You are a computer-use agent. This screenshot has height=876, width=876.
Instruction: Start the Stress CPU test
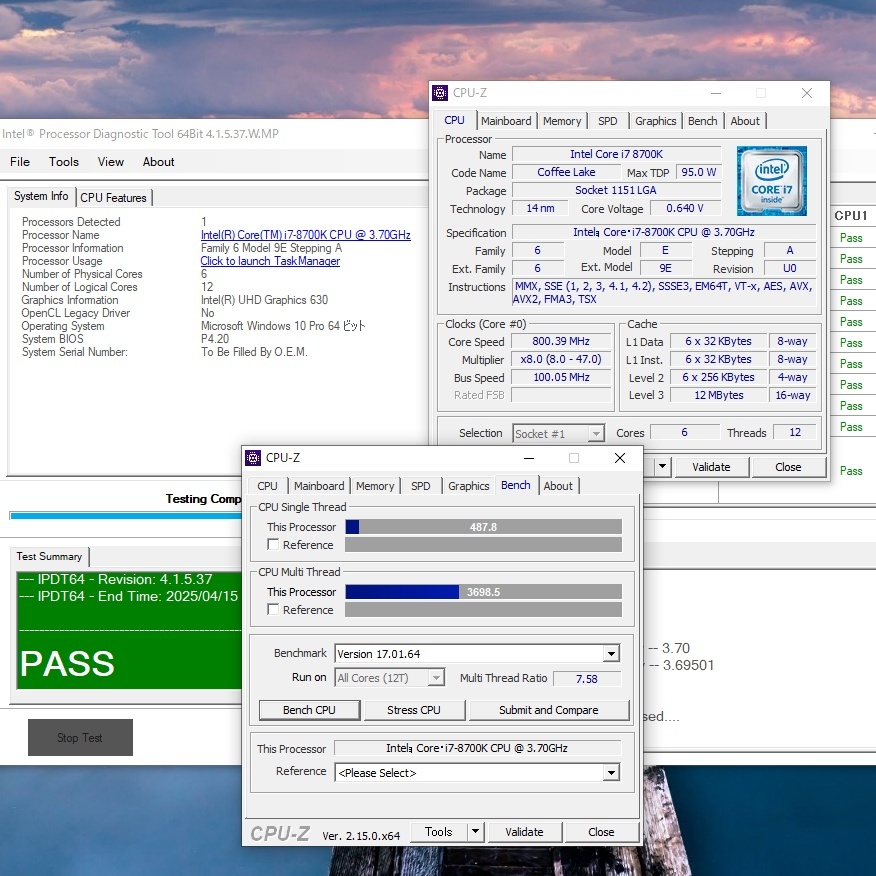point(414,710)
